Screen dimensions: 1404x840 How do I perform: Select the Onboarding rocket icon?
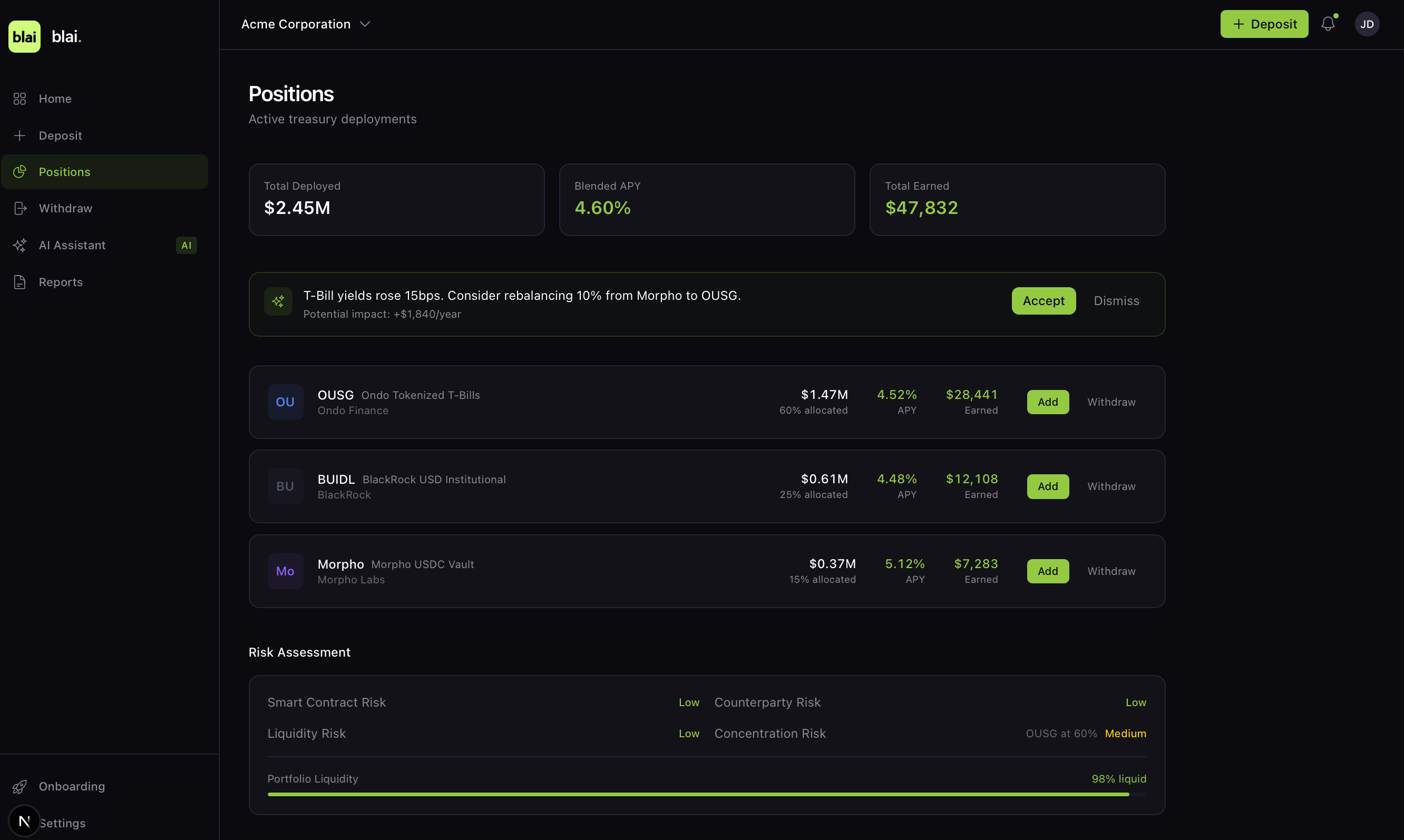20,786
